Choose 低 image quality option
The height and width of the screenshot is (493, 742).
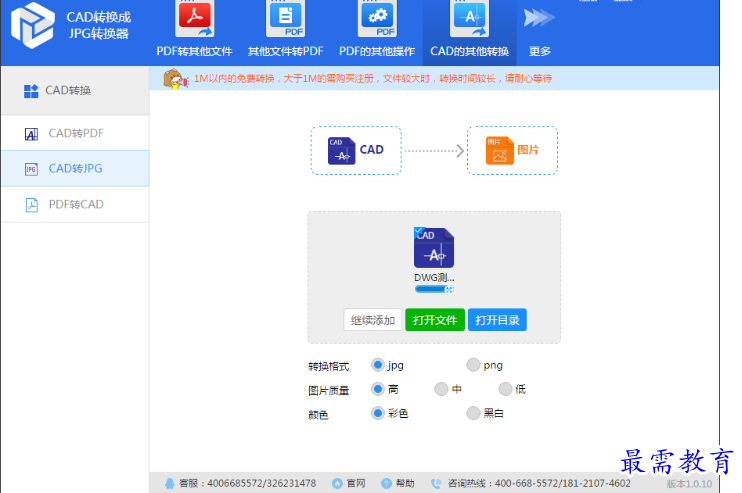click(x=505, y=389)
